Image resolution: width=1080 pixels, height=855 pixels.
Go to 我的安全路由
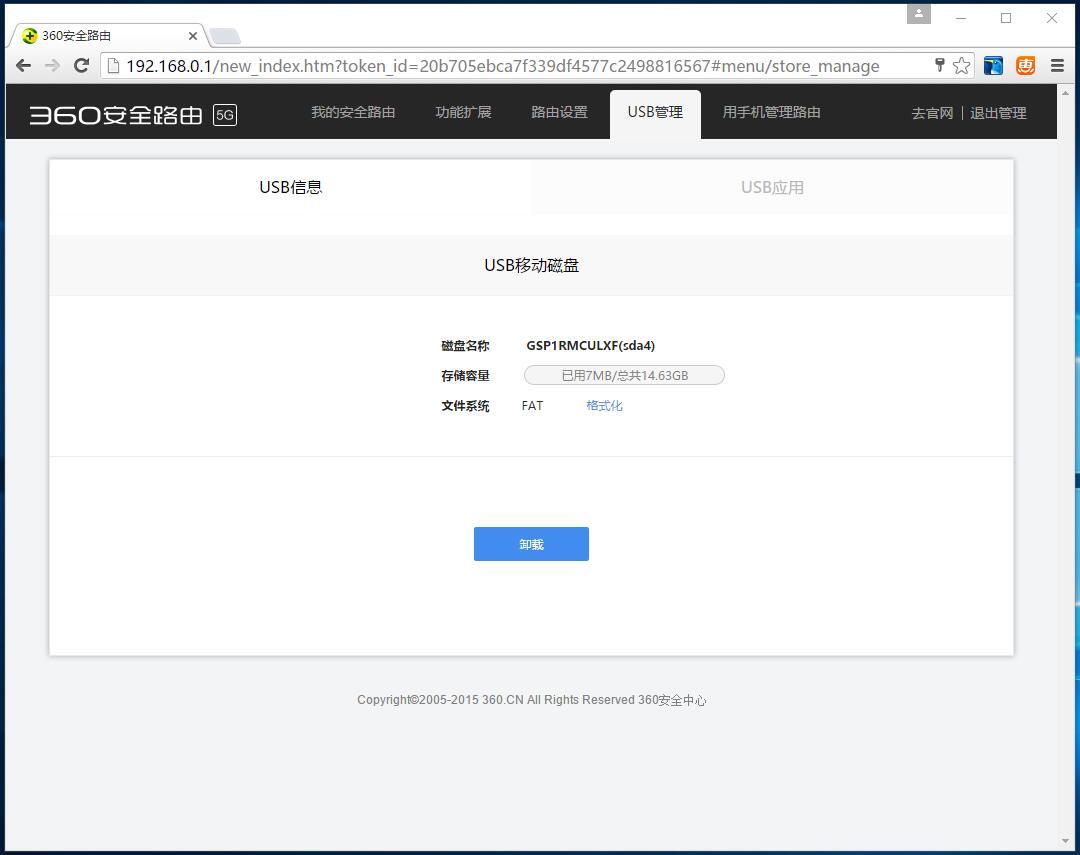pos(353,112)
